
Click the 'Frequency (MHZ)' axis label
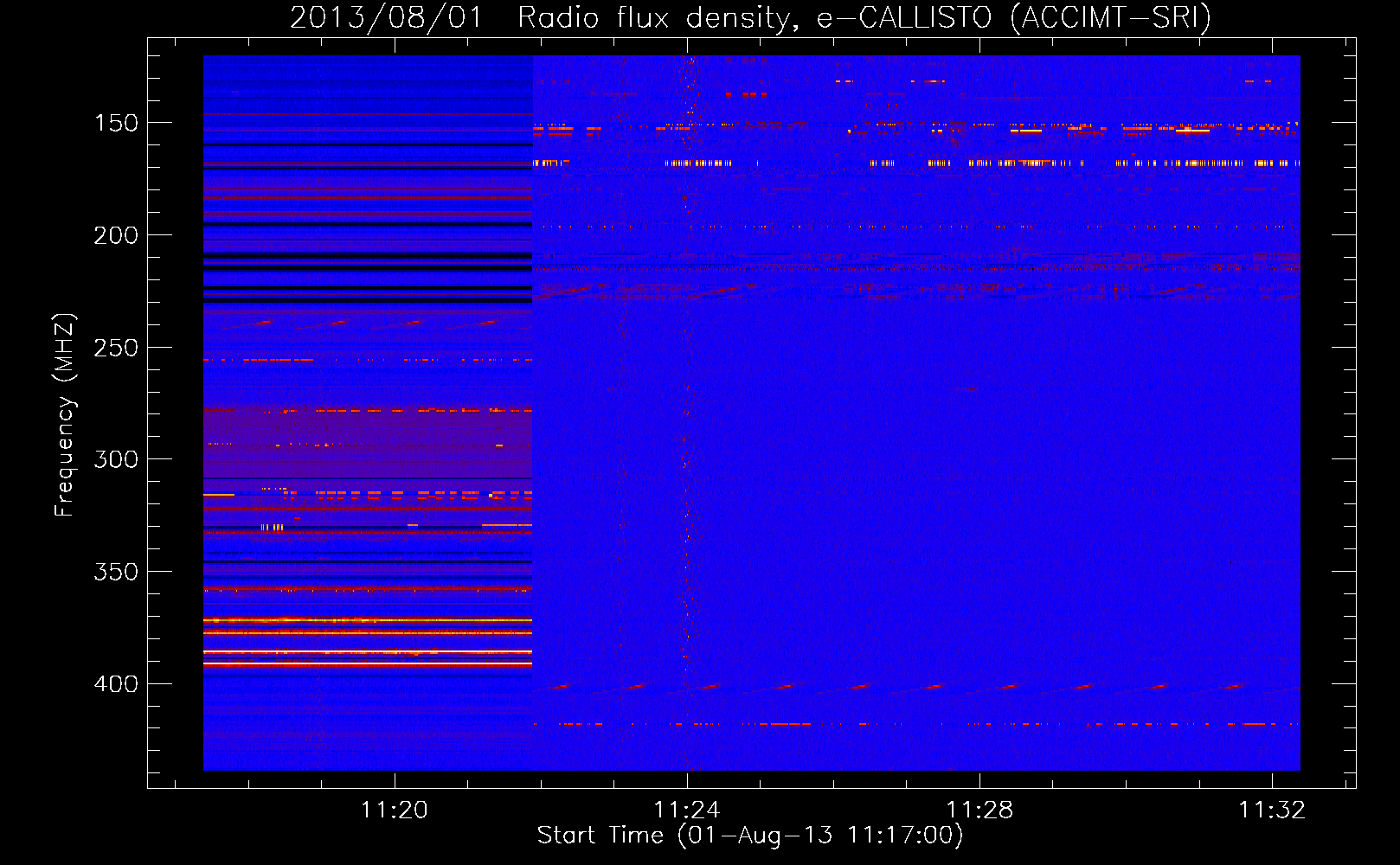65,415
